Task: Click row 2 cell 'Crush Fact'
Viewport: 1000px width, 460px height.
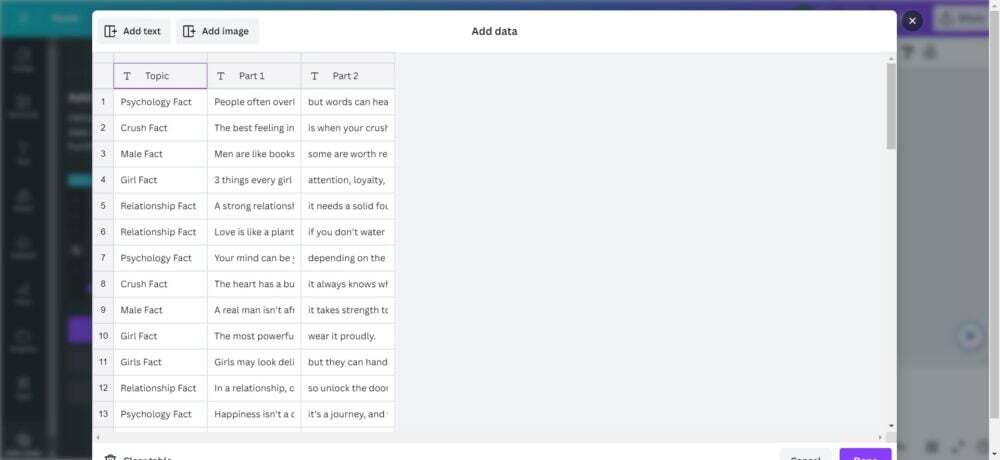Action: (x=160, y=128)
